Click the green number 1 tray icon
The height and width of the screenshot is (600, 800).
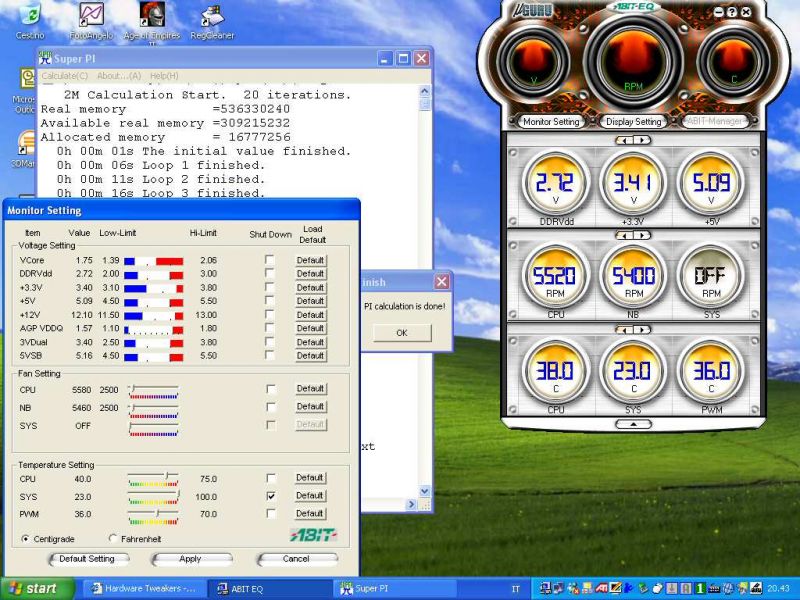point(700,588)
